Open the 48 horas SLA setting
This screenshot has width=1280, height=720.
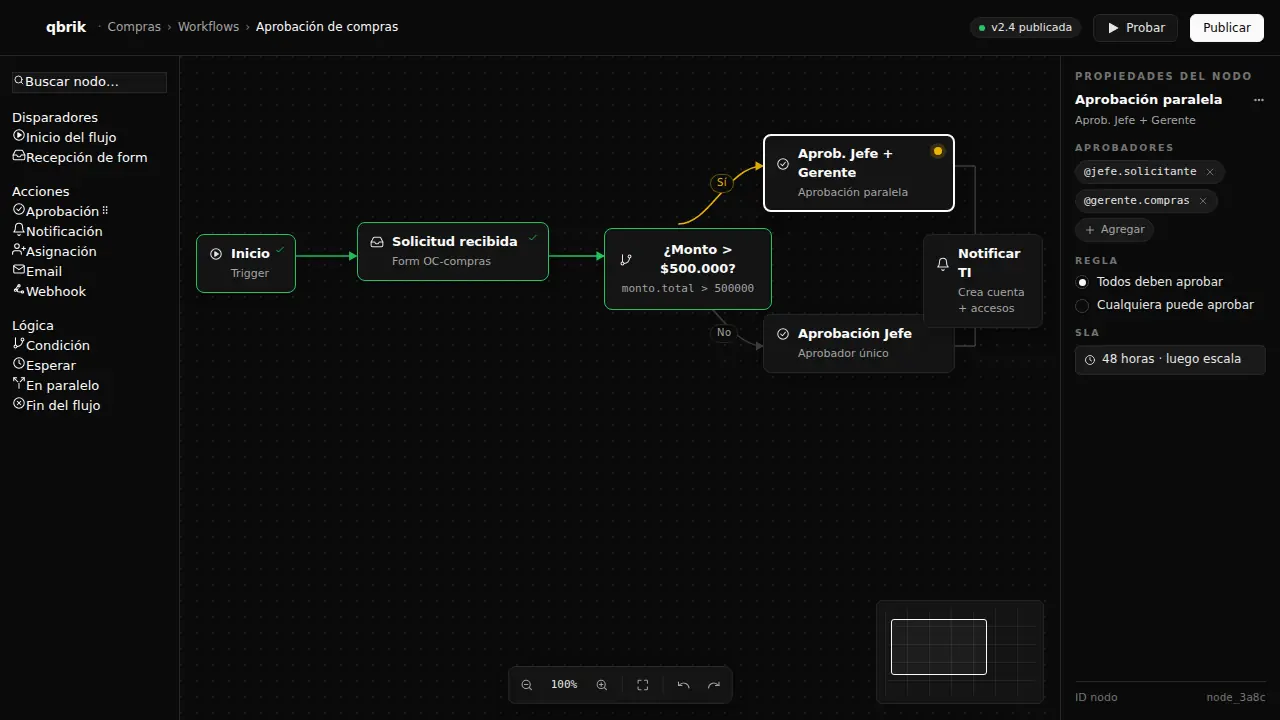[1170, 359]
